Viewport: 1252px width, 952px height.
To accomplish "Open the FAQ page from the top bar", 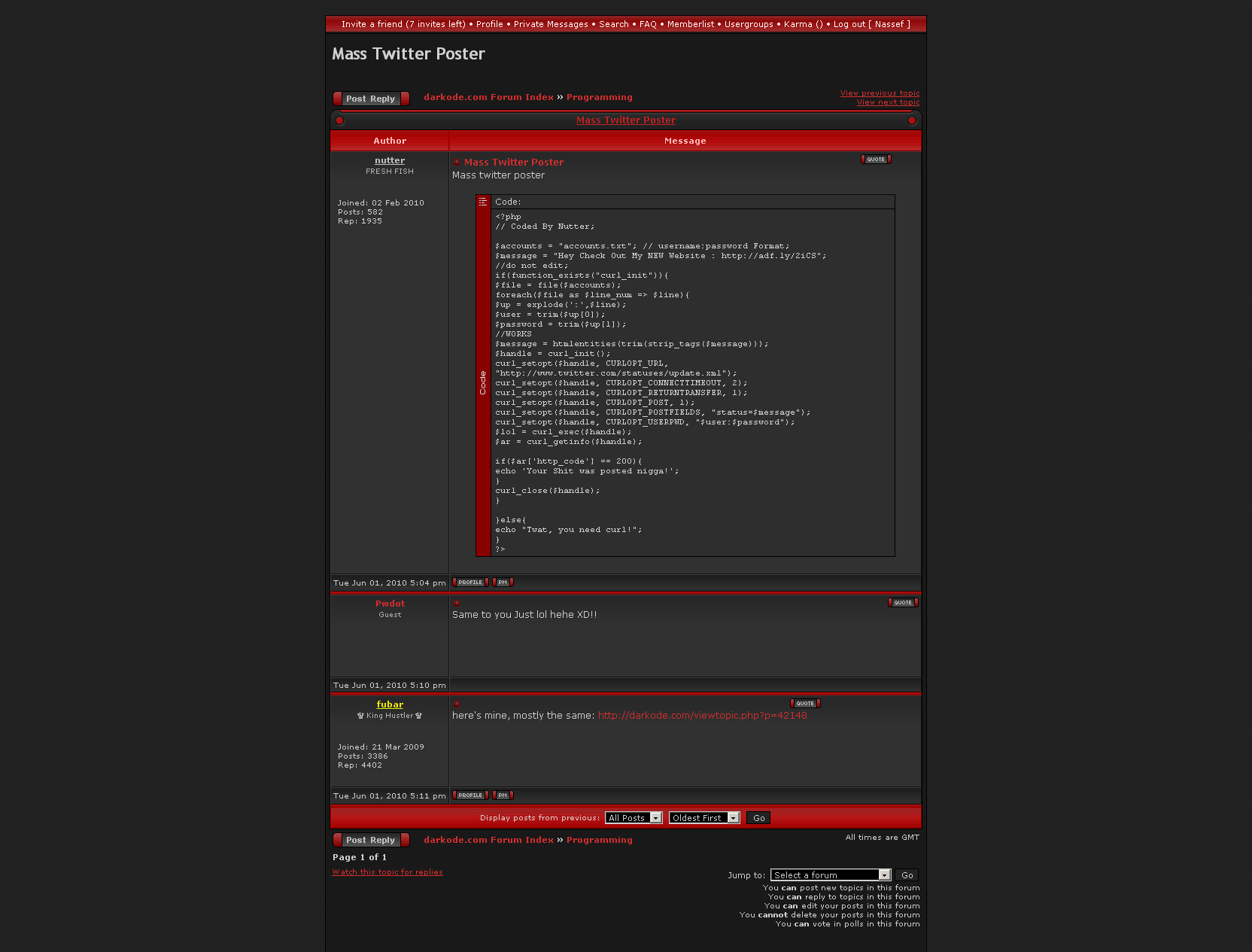I will (x=648, y=24).
